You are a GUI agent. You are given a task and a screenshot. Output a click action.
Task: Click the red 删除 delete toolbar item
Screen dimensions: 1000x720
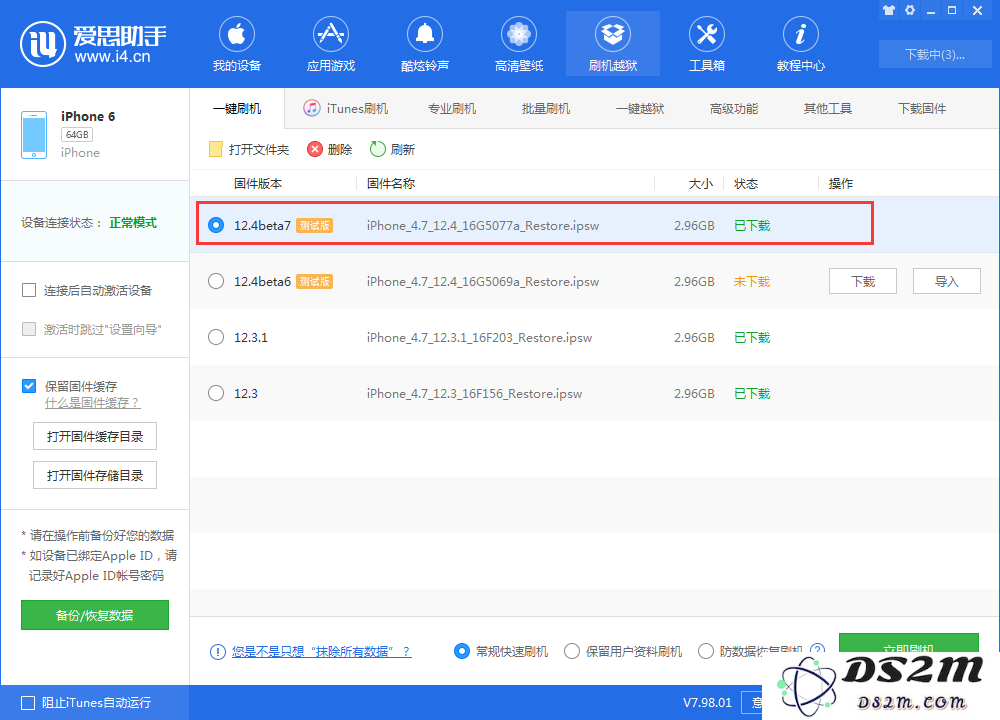point(330,149)
